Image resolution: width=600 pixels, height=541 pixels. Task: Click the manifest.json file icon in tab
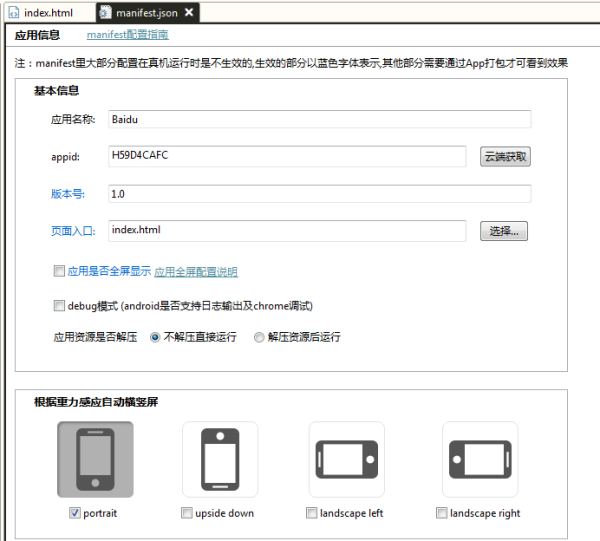point(105,13)
